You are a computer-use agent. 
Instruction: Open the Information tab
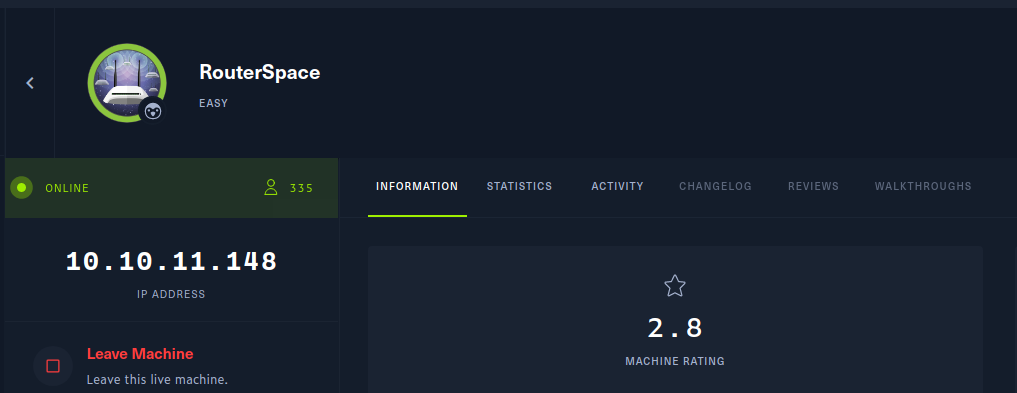point(417,186)
